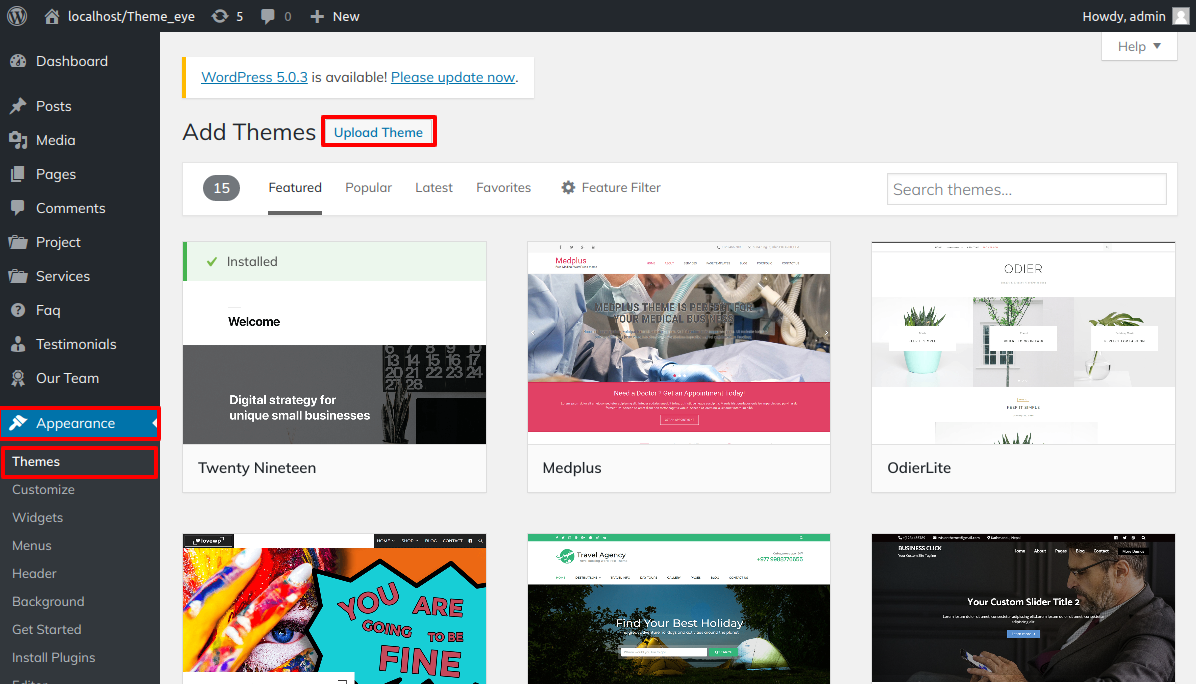This screenshot has width=1196, height=684.
Task: Click the Testimonials person icon
Action: click(x=18, y=344)
